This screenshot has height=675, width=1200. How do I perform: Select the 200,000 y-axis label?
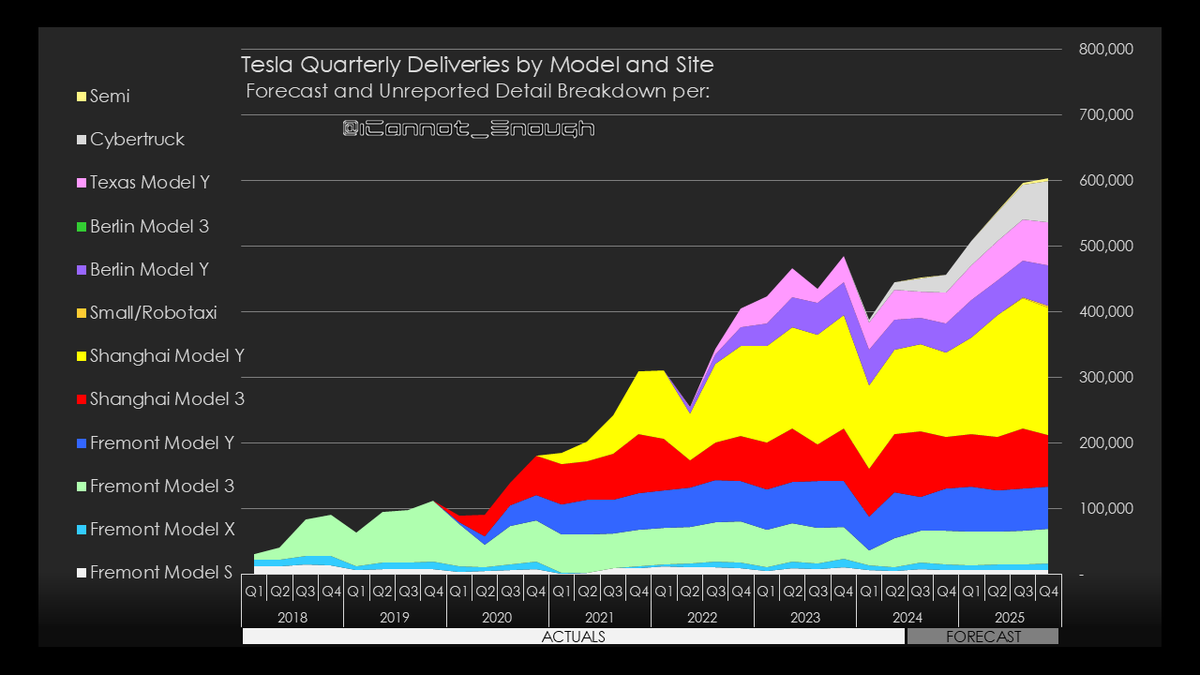click(x=1106, y=443)
